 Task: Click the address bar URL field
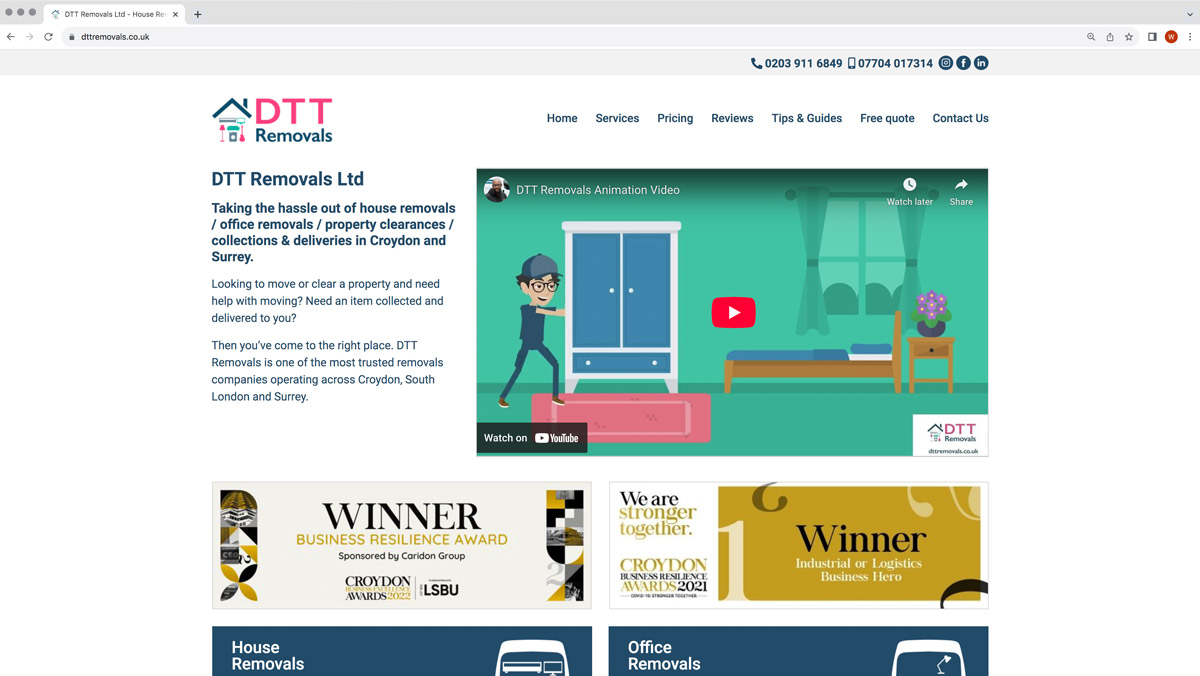[500, 37]
